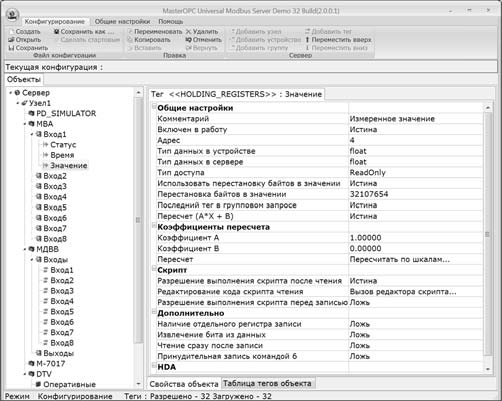Click the round application menu button

coord(12,15)
